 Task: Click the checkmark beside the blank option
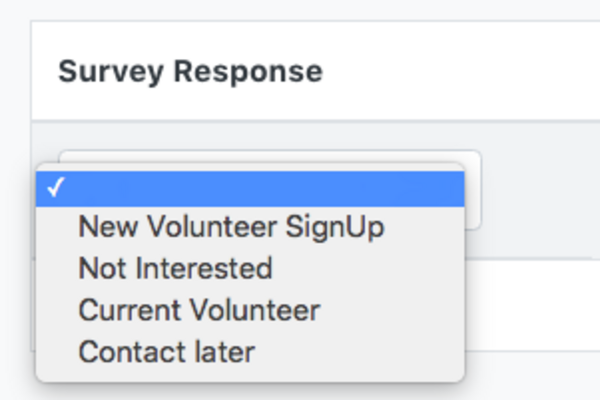point(48,188)
